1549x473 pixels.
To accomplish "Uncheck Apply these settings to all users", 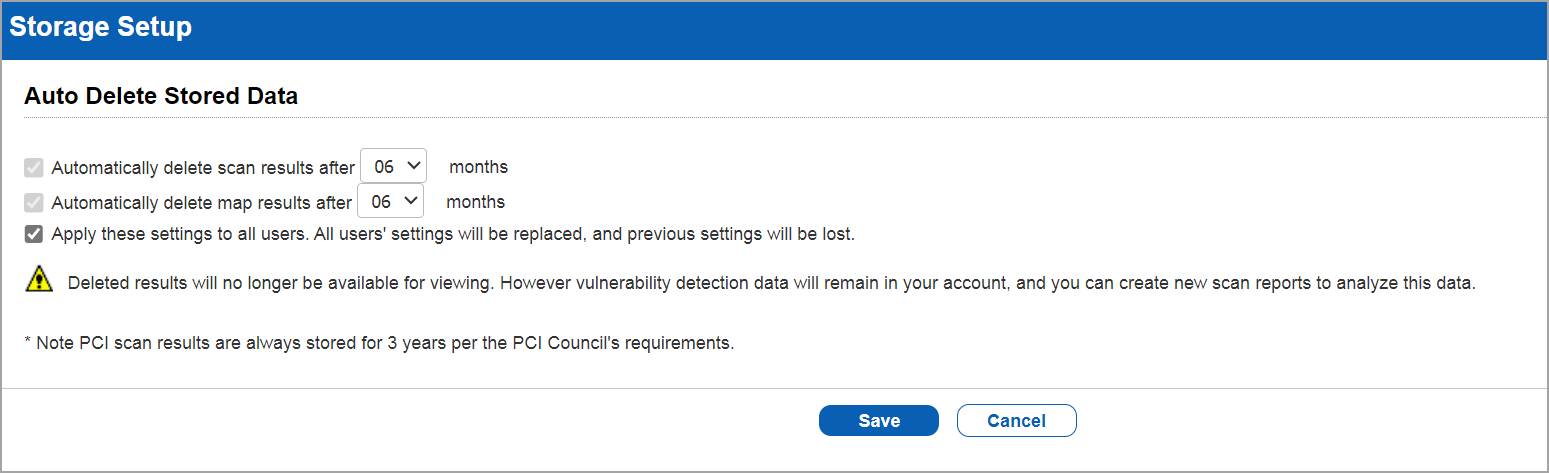I will 34,235.
